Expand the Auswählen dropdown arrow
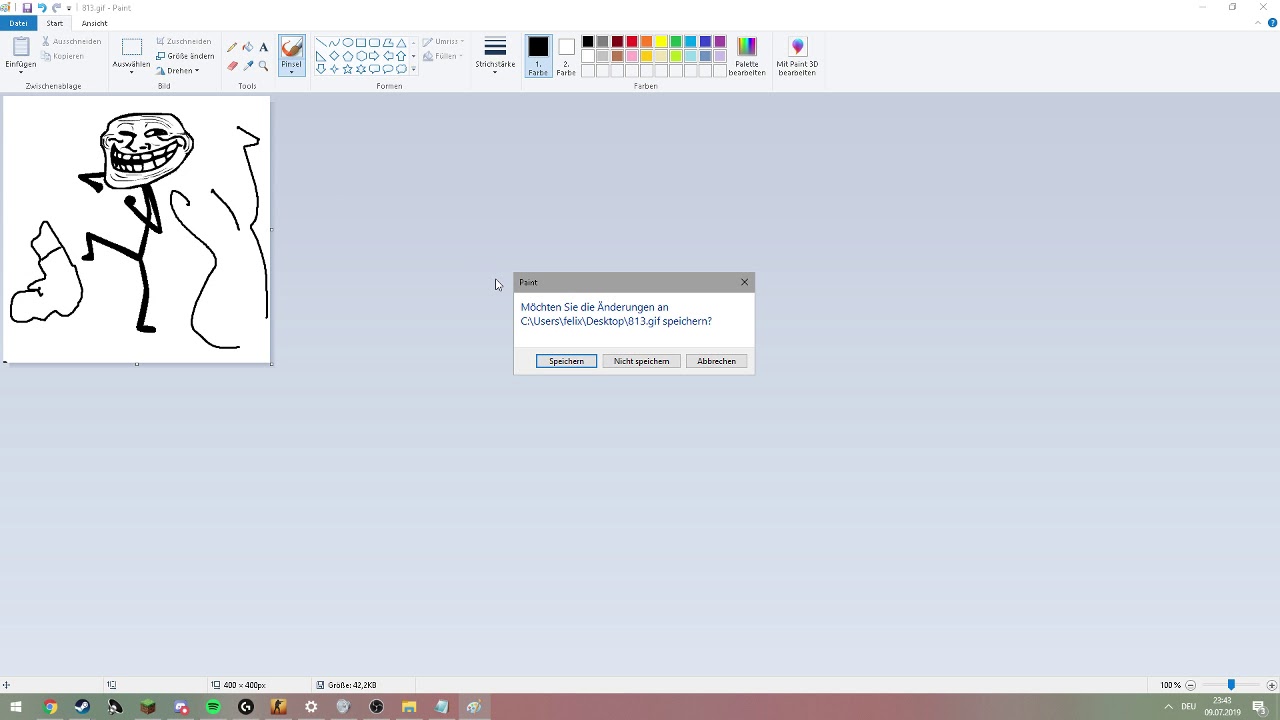 (131, 72)
